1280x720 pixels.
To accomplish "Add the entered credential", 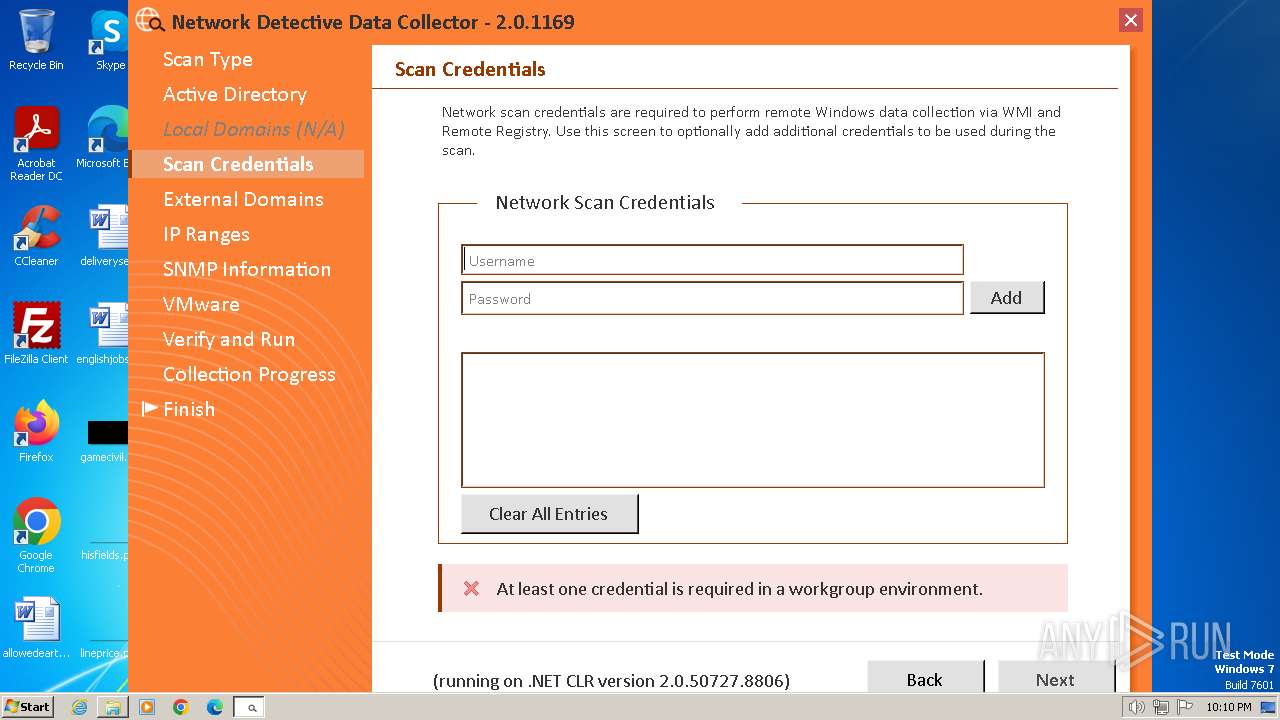I will (x=1007, y=297).
